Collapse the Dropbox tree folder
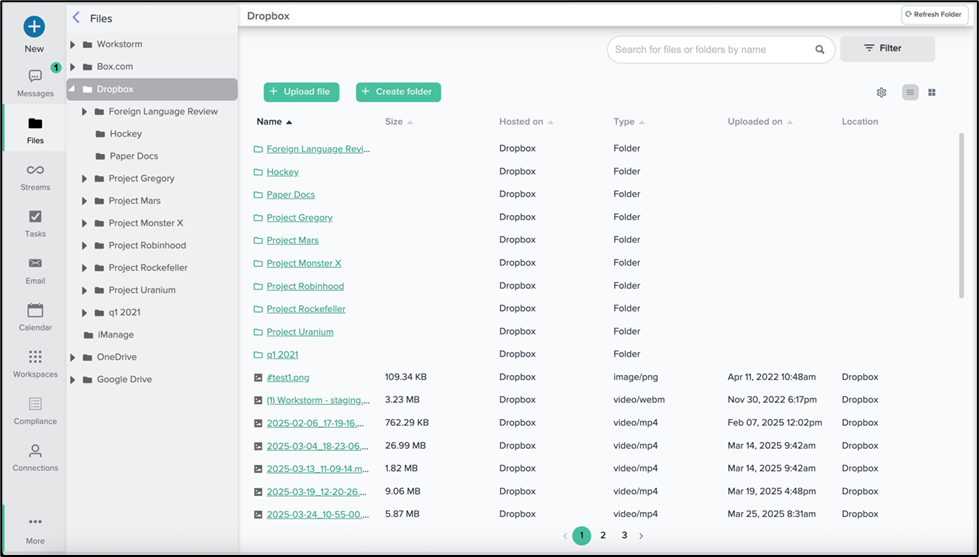Screen dimensions: 979x557 [x=72, y=89]
